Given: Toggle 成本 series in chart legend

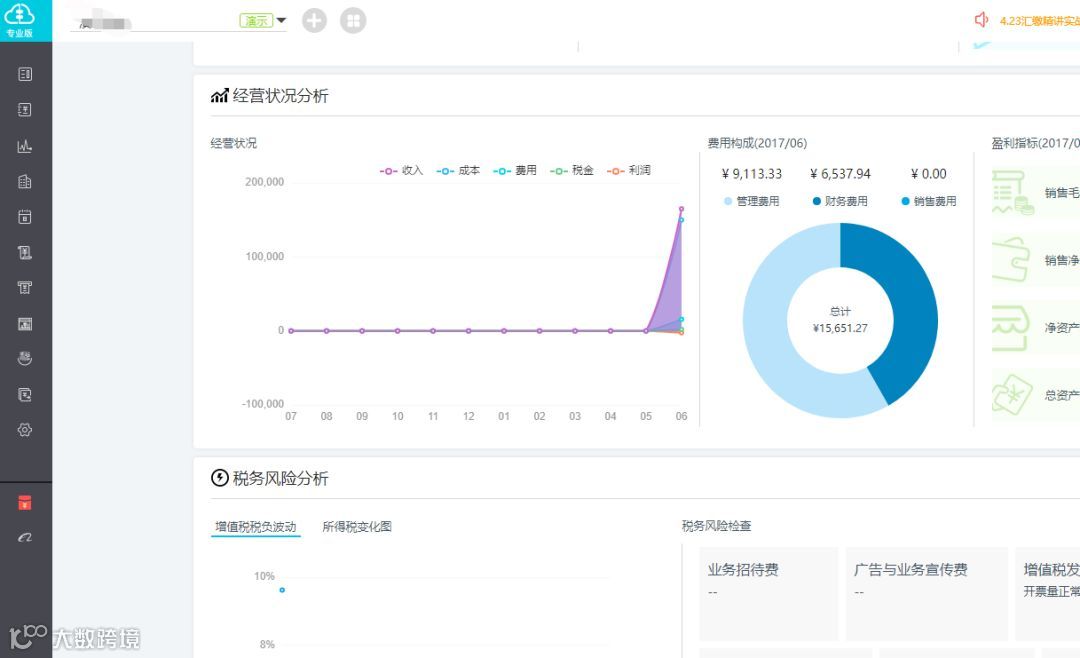Looking at the screenshot, I should coord(458,170).
